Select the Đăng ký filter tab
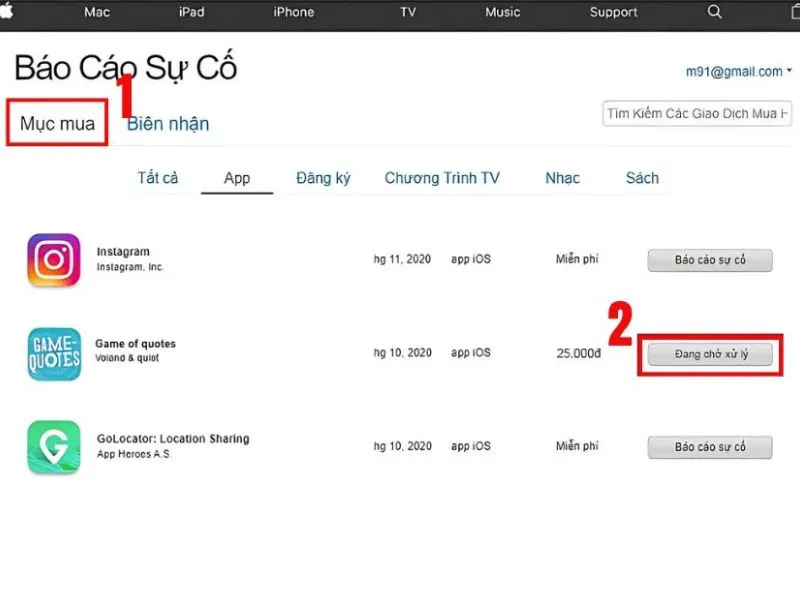Screen dimensions: 800x600 click(323, 178)
